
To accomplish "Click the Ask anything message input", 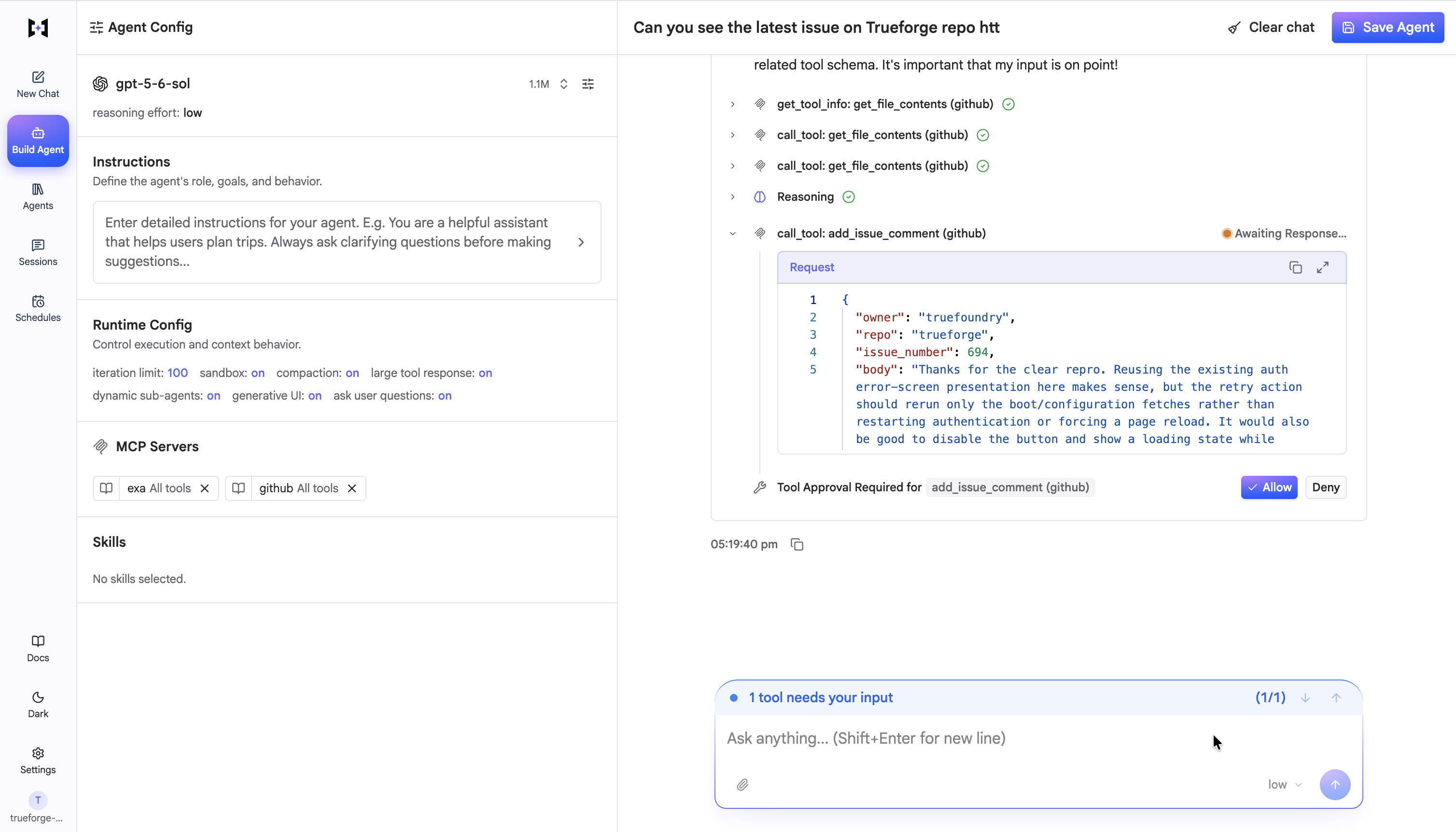I will coord(1038,738).
